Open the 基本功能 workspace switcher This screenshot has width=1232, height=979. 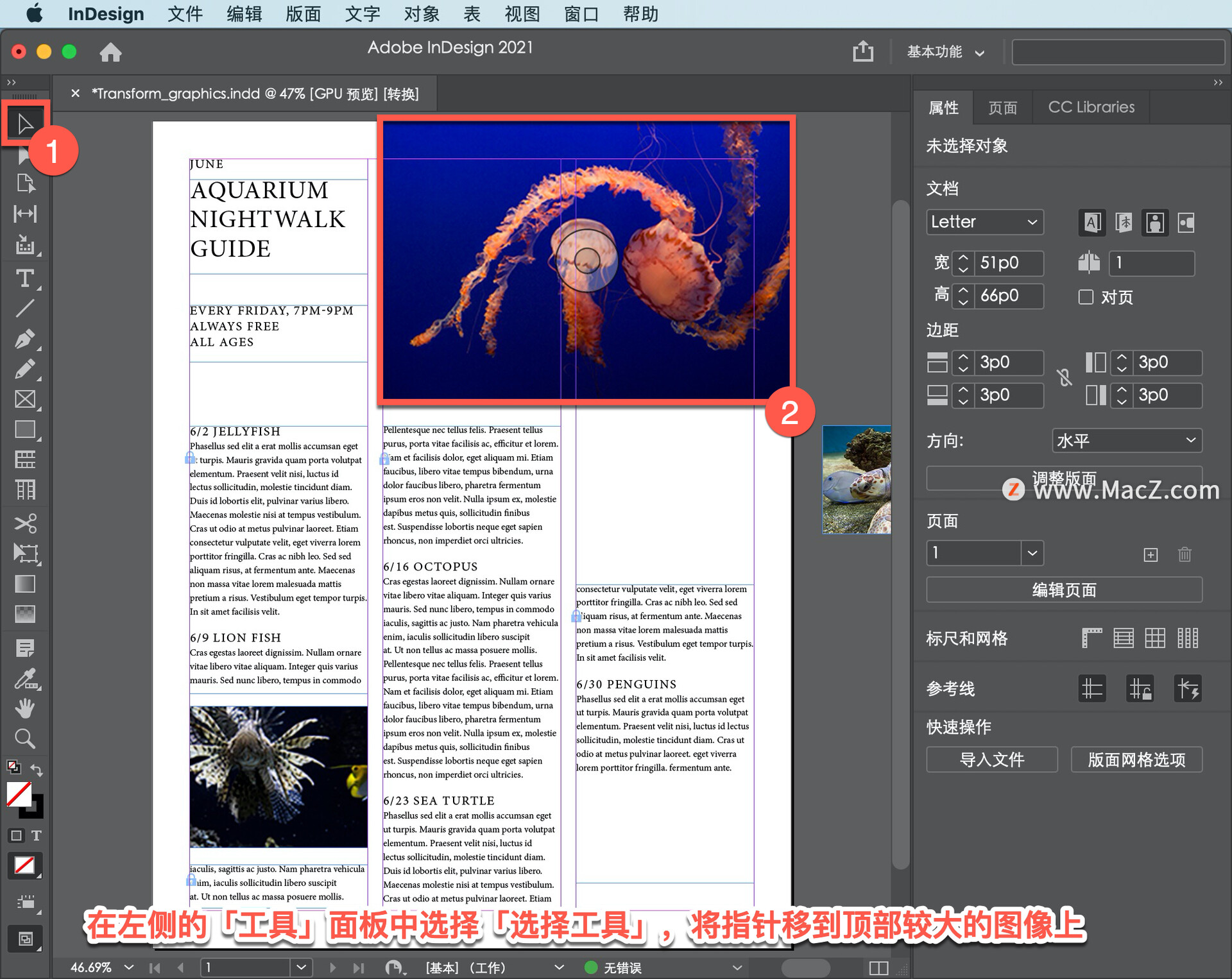tap(945, 52)
